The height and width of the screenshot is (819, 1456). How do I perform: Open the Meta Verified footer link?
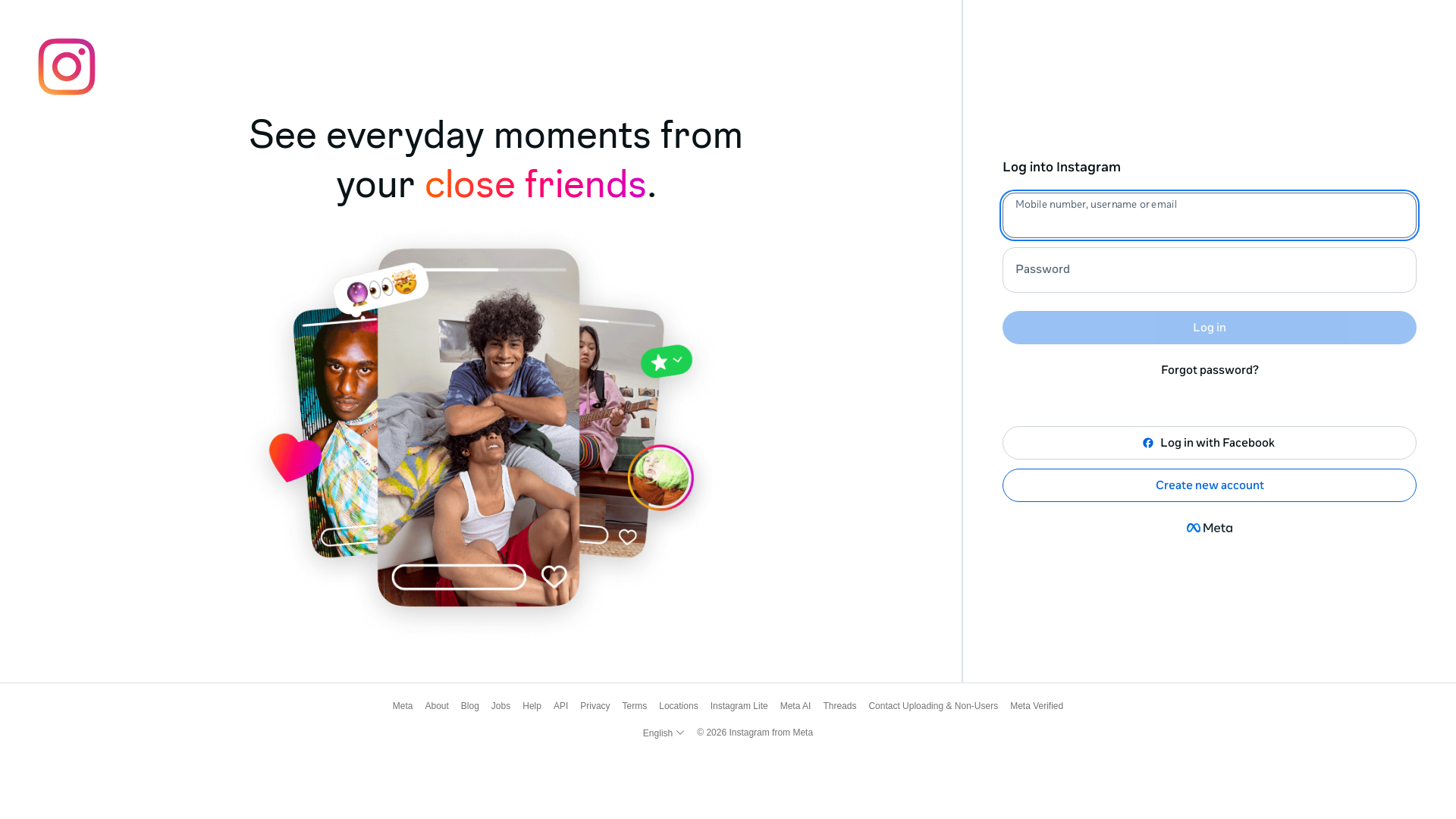click(x=1037, y=706)
